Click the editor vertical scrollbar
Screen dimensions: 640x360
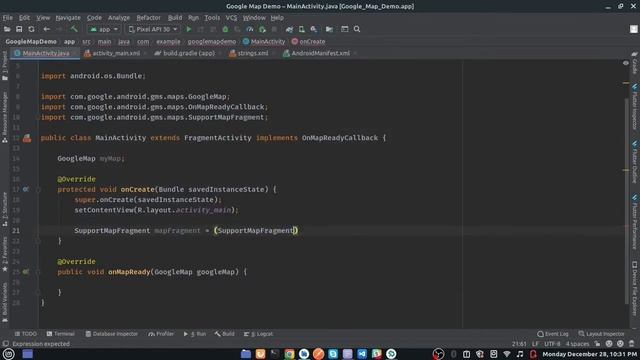click(626, 200)
